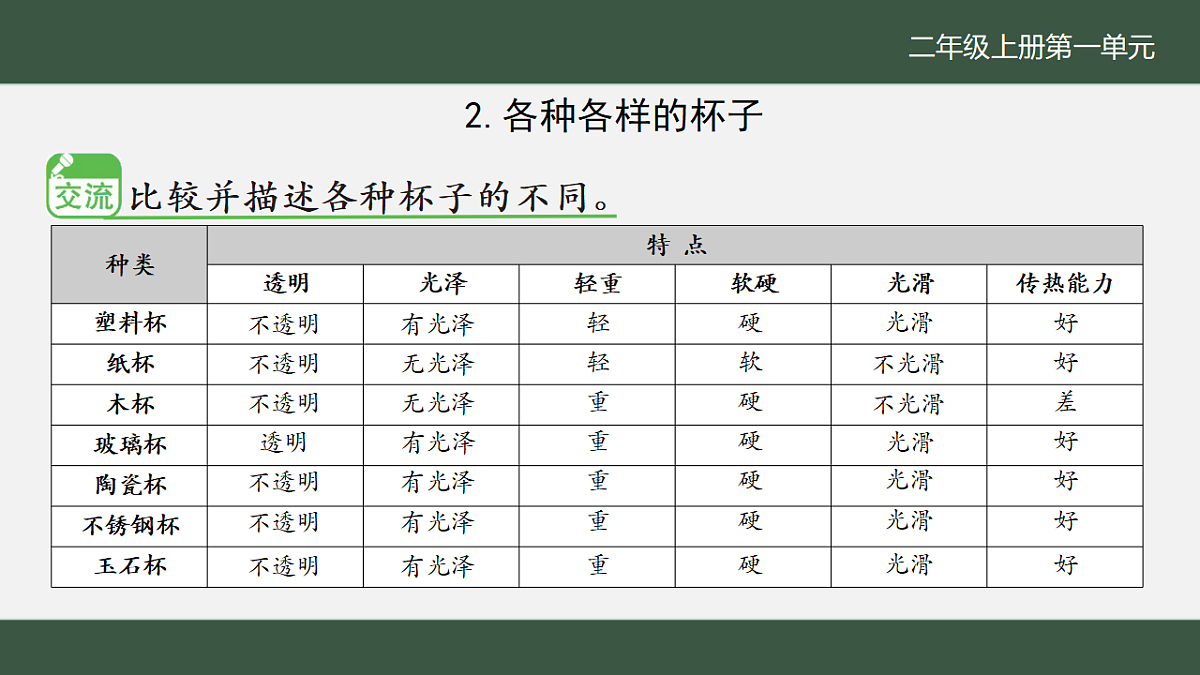The height and width of the screenshot is (675, 1200).
Task: Select the 不锈钢杯 row label
Action: [126, 524]
